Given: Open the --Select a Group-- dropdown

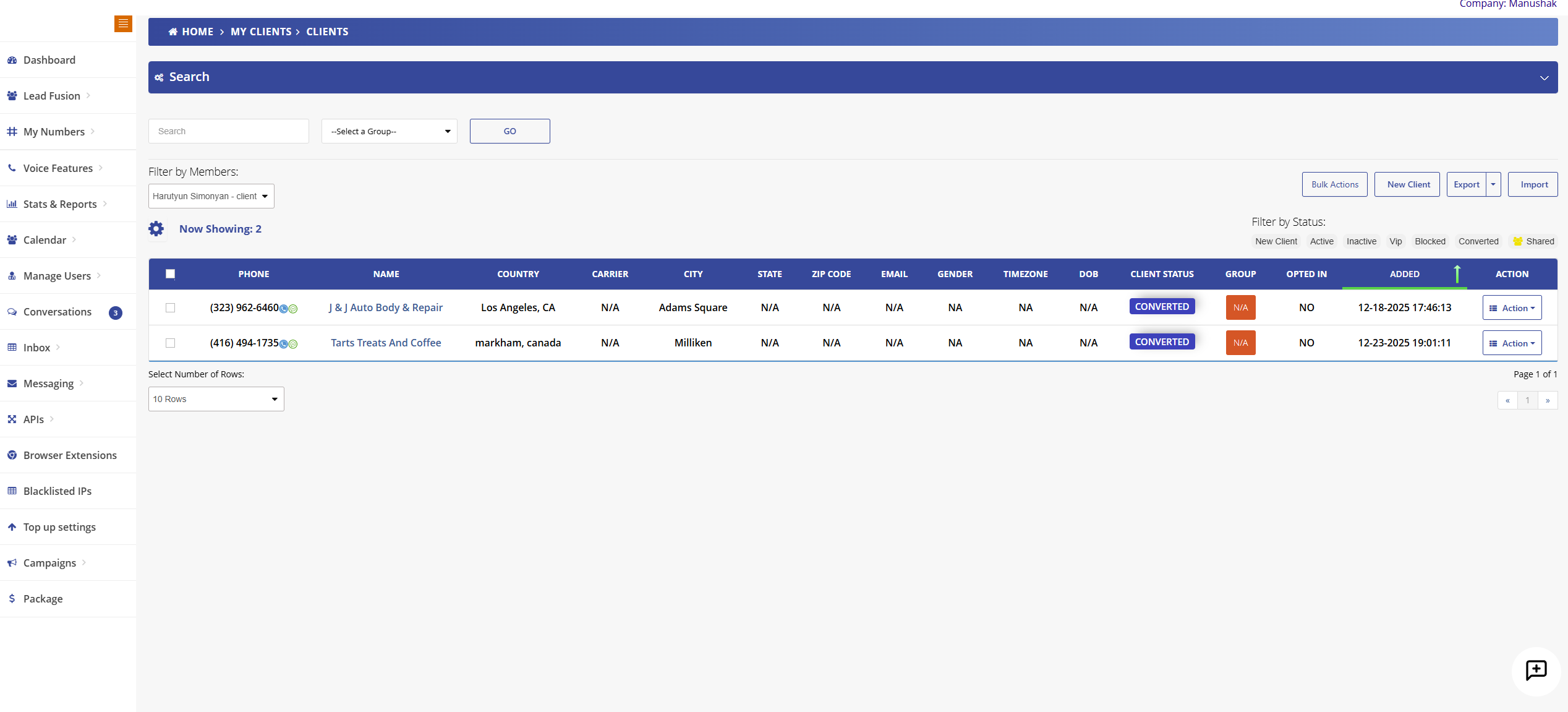Looking at the screenshot, I should [x=389, y=131].
